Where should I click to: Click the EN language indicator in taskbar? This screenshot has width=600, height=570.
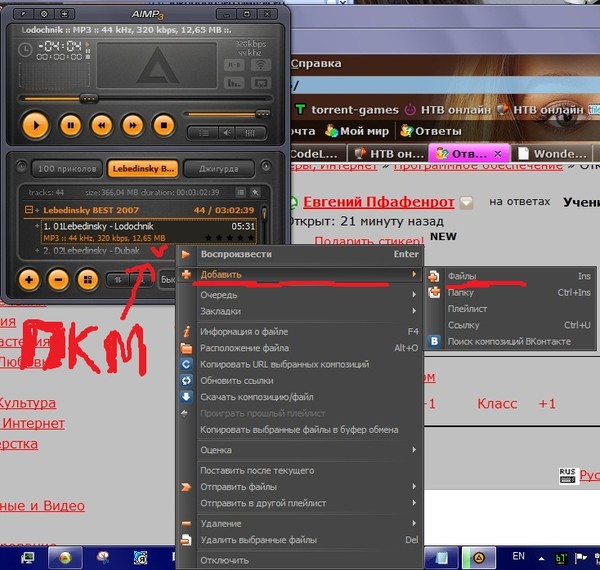tap(518, 556)
